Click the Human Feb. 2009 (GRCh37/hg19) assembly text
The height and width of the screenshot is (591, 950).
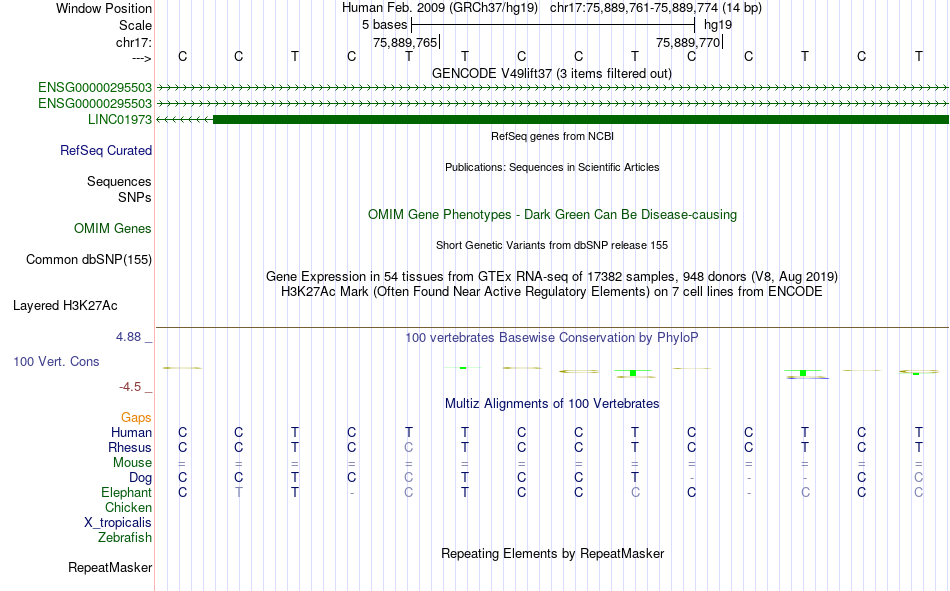pyautogui.click(x=440, y=8)
